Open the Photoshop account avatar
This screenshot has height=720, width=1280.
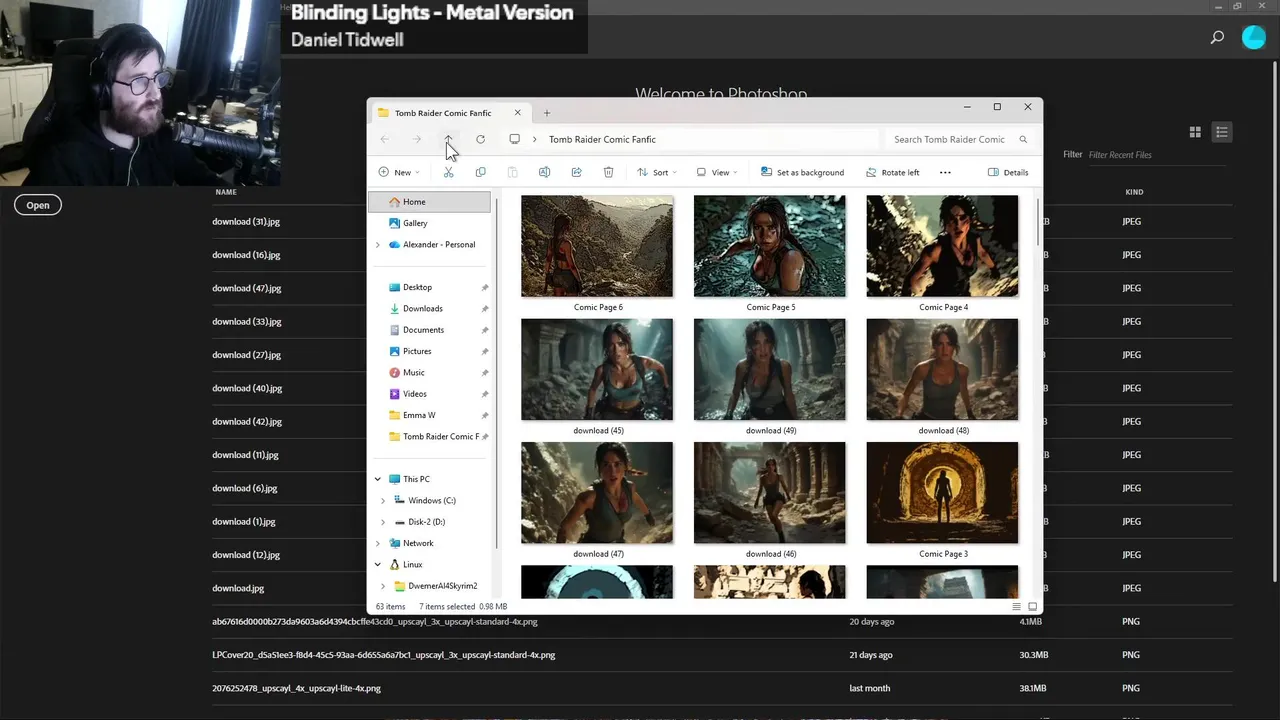(1254, 38)
